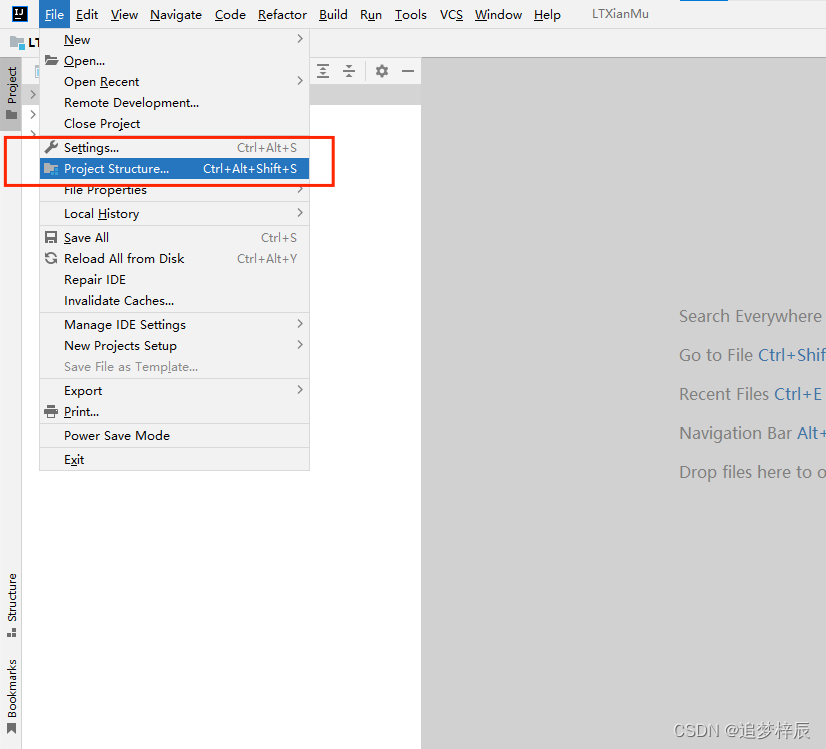Expand the New submenu

pyautogui.click(x=174, y=40)
